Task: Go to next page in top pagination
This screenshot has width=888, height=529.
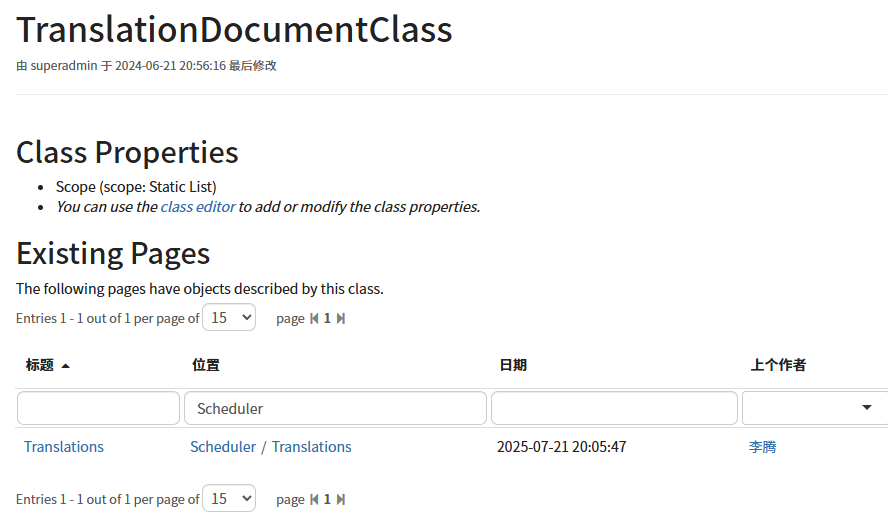Action: (341, 319)
